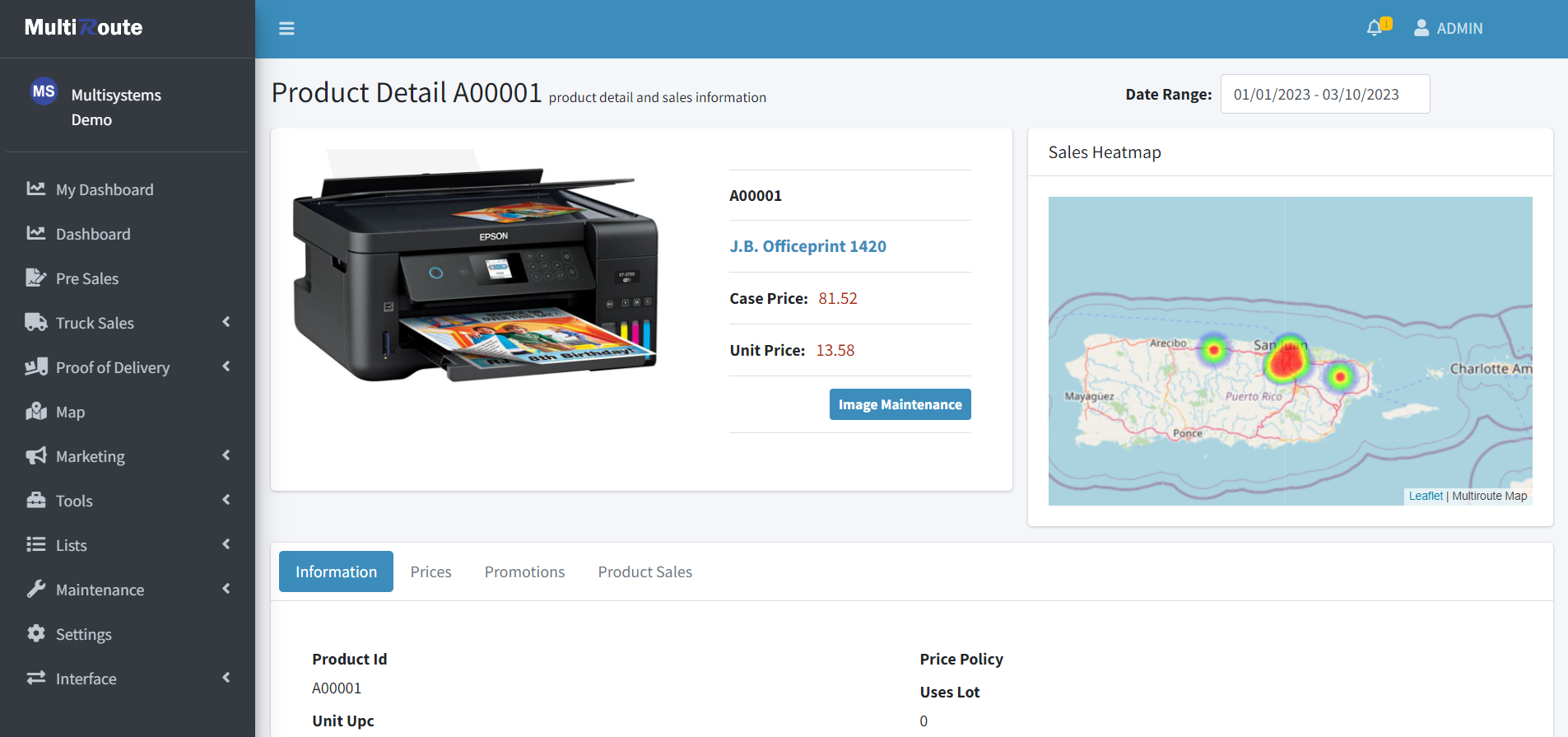Switch to the Prices tab
Screen dimensions: 1568x737
[x=430, y=571]
